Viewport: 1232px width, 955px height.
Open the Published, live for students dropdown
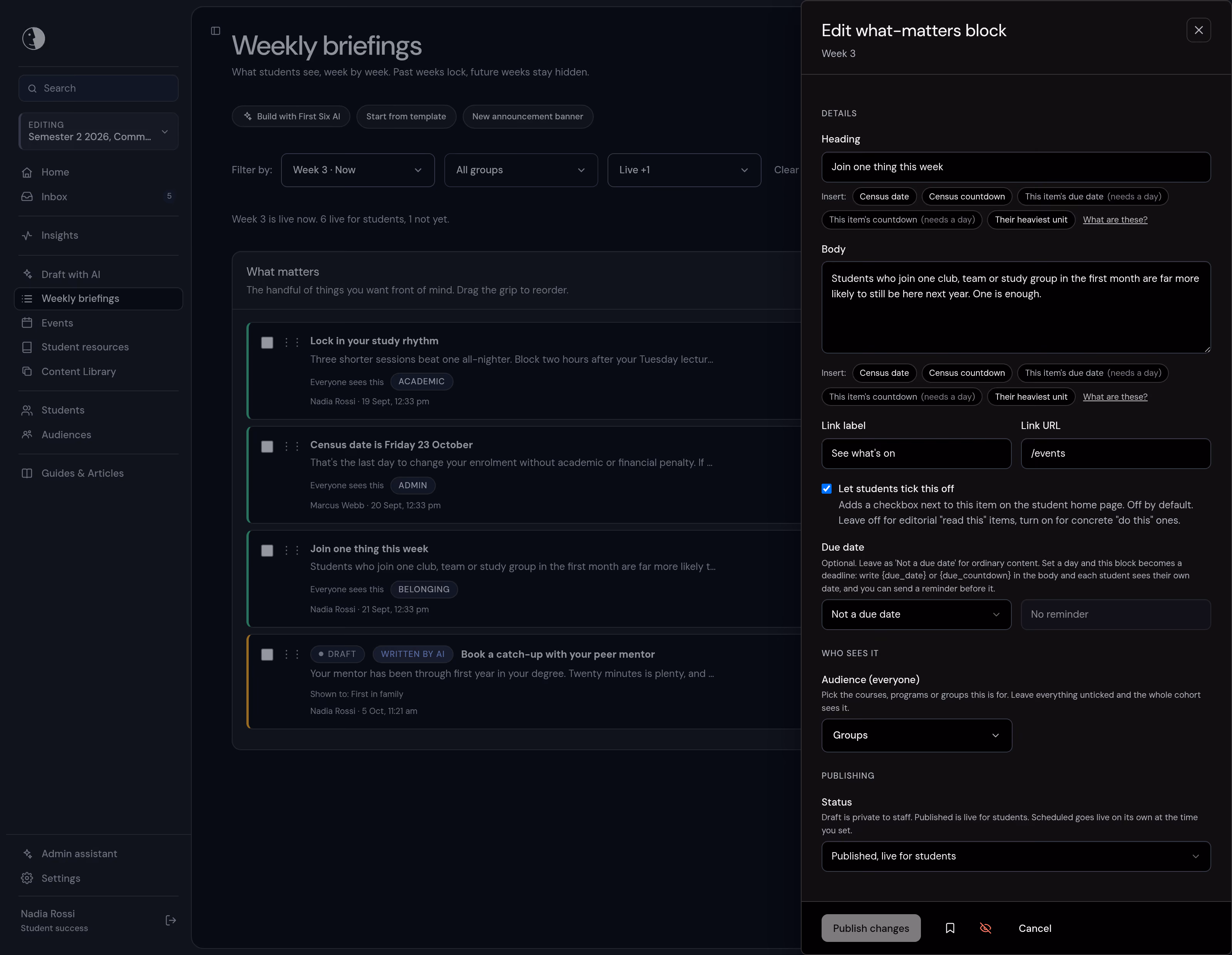pos(1015,856)
